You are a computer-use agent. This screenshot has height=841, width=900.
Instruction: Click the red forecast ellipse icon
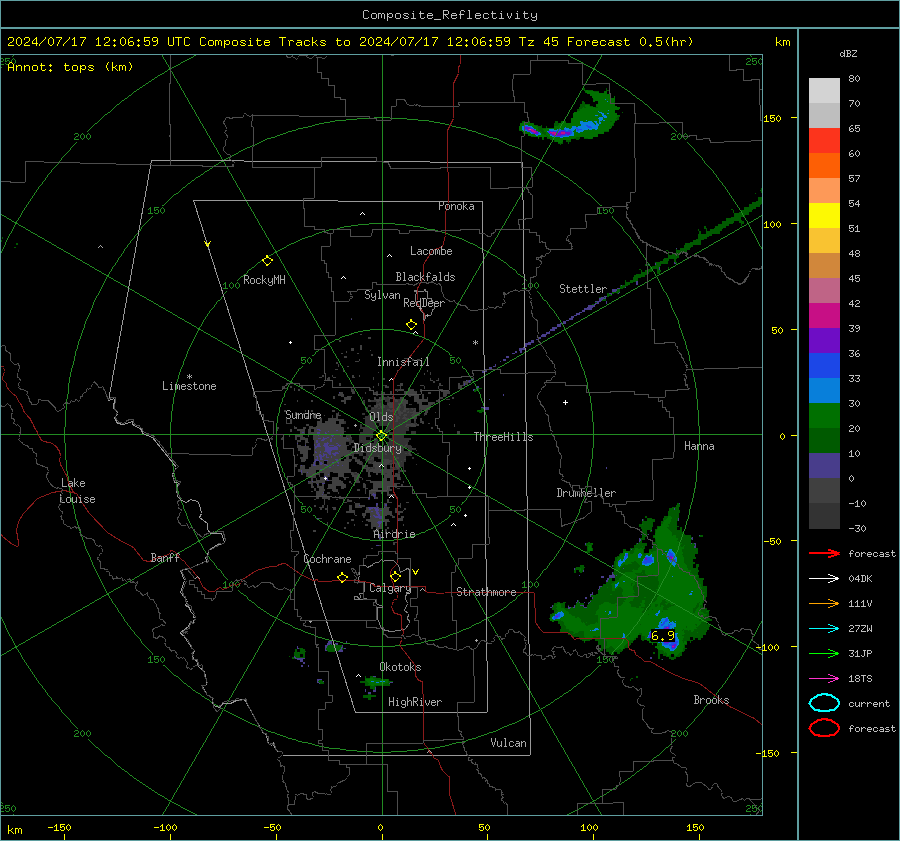click(x=824, y=728)
